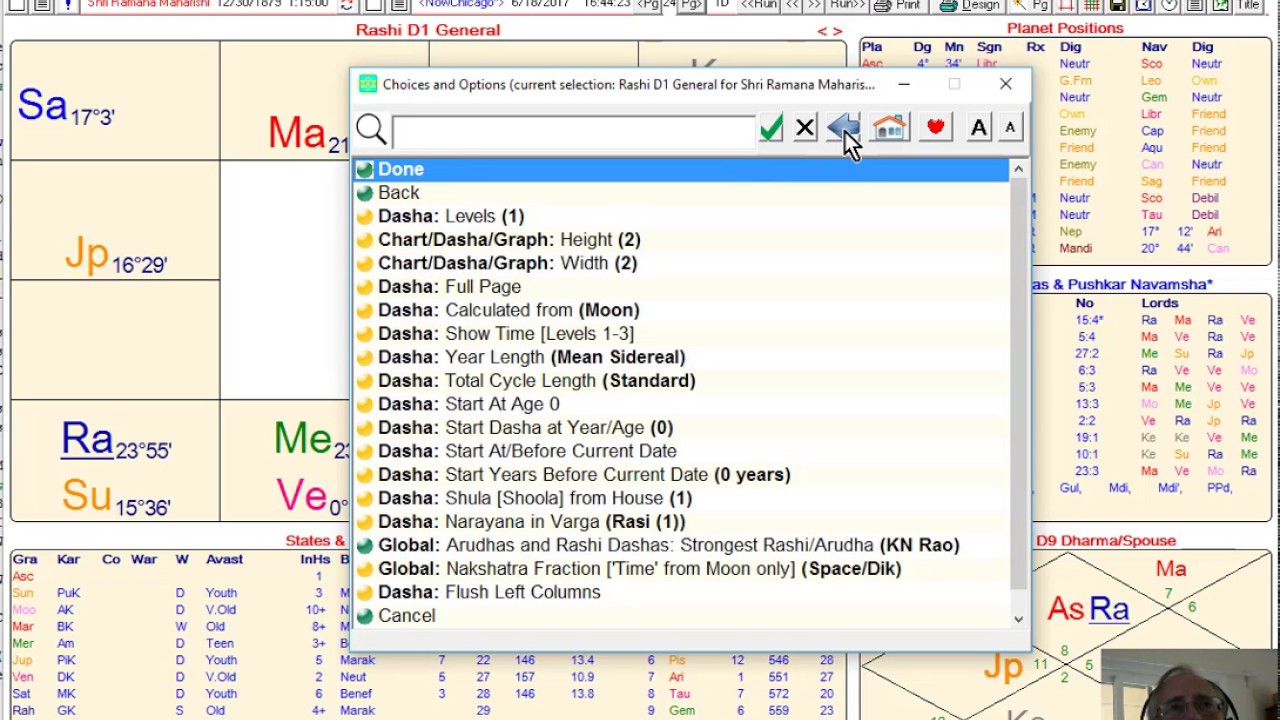Viewport: 1280px width, 720px height.
Task: Select Dasha: Start At Age 0
Action: [682, 404]
